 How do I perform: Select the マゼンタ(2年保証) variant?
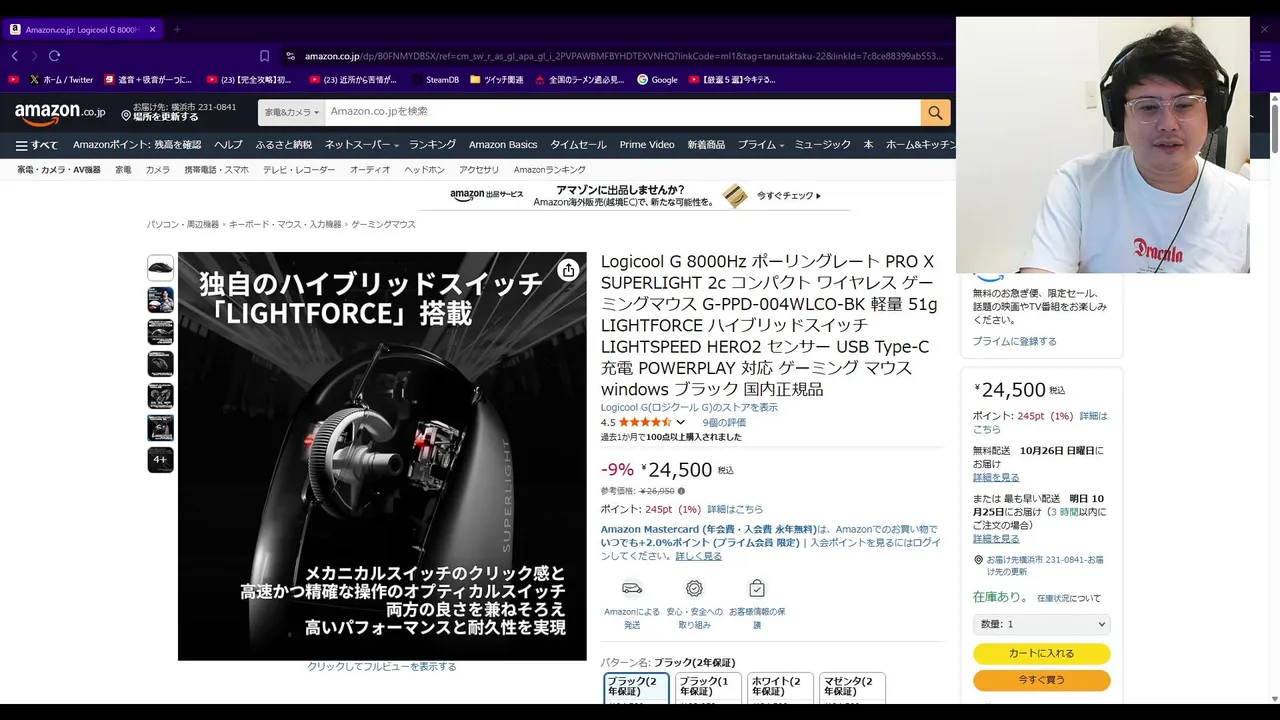(852, 688)
